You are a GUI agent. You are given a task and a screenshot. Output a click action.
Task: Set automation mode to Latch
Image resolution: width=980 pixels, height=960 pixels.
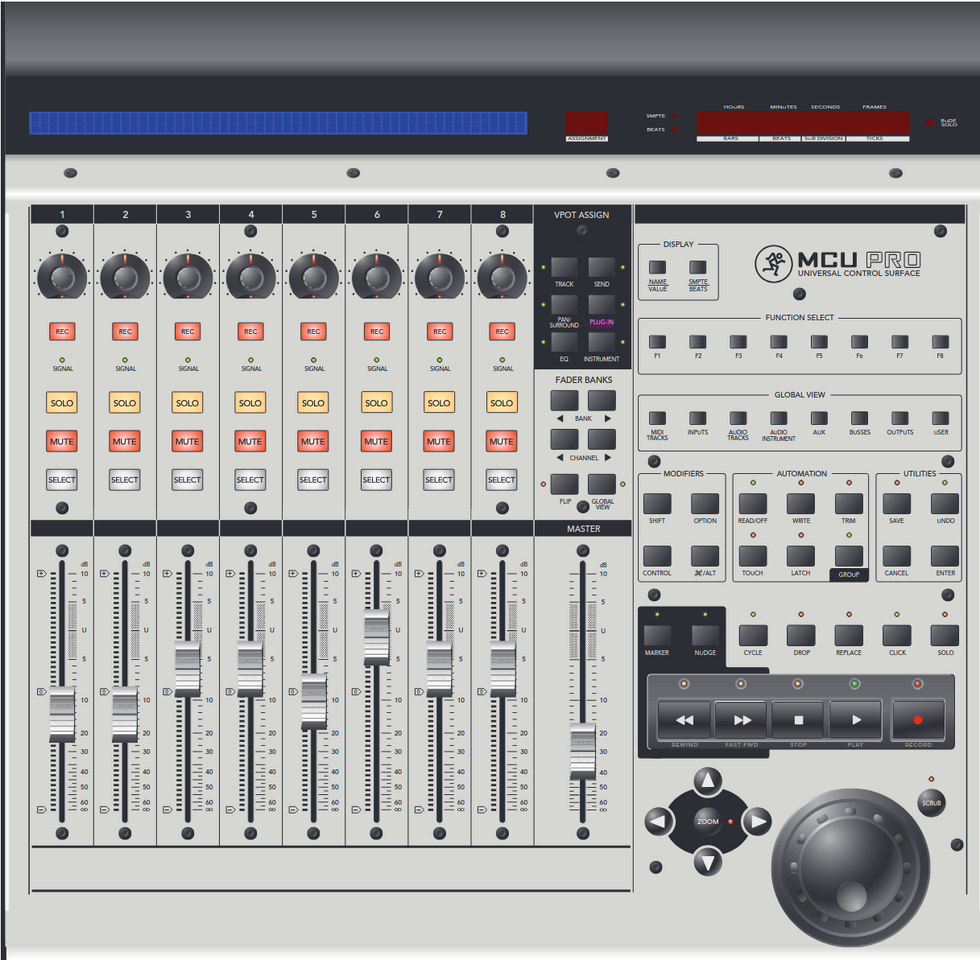[x=801, y=556]
